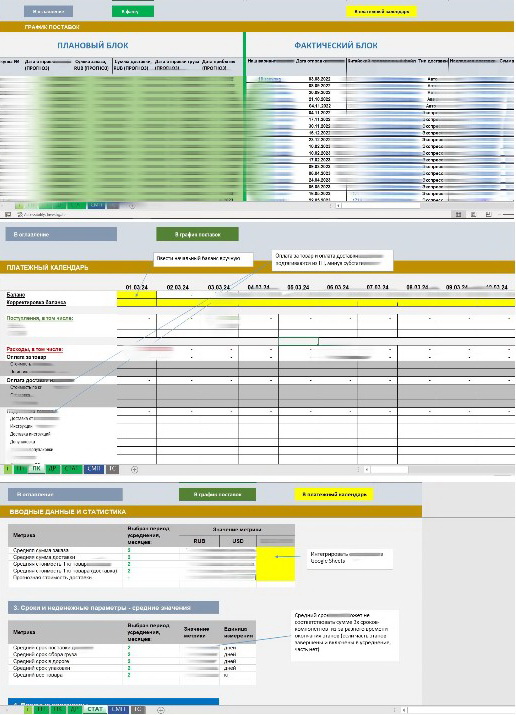
Task: Select 'Расходы, в том числе:' row label
Action: tap(35, 349)
